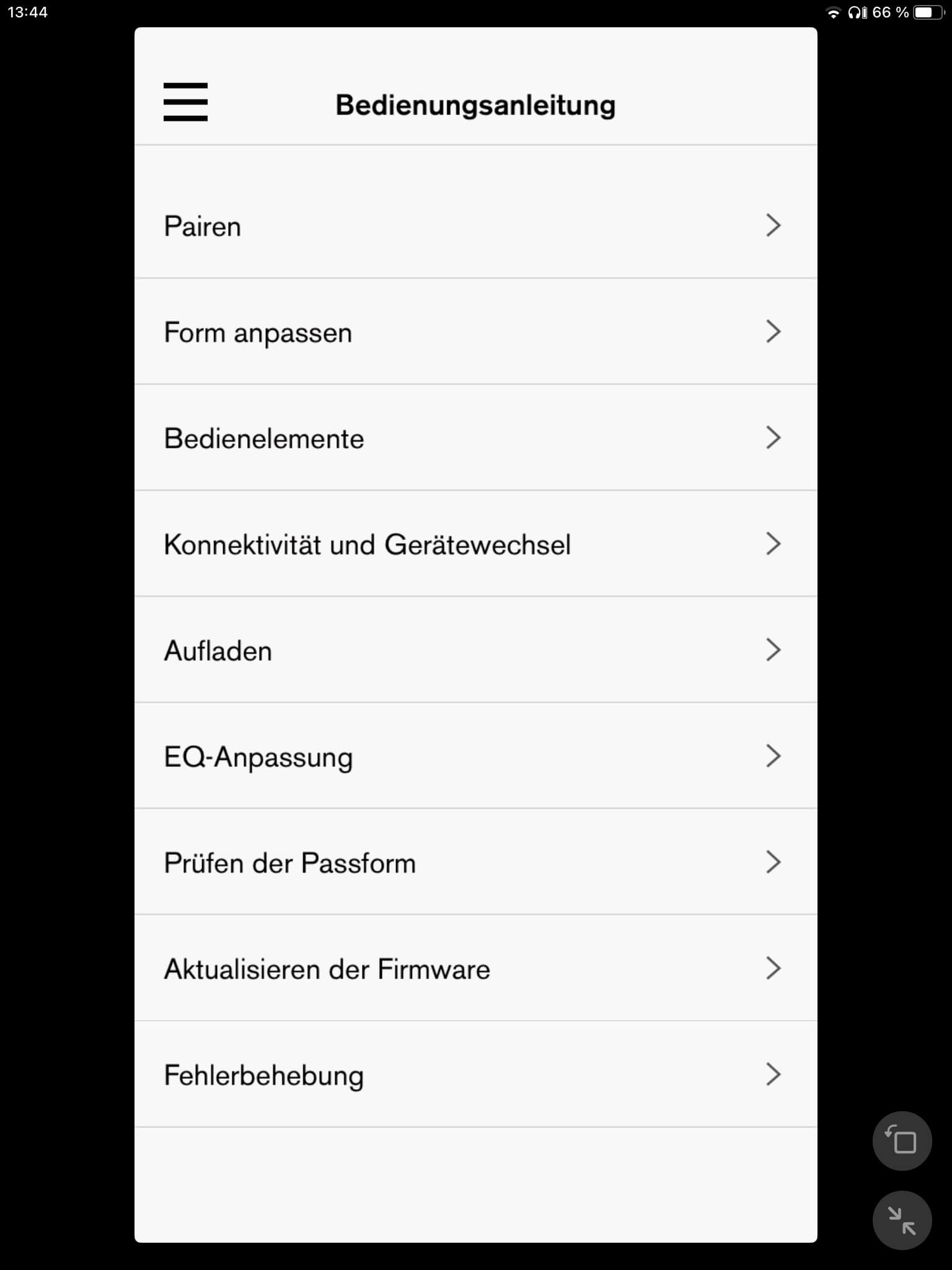The height and width of the screenshot is (1270, 952).
Task: Expand EQ-Anpassung via its chevron
Action: [773, 756]
